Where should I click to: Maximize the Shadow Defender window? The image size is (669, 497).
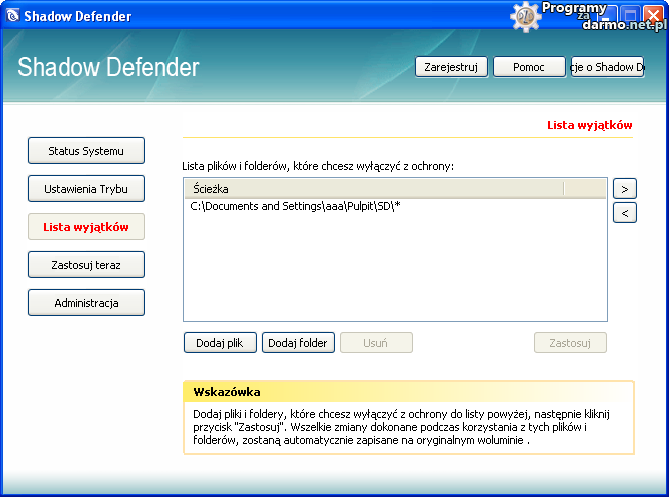tap(631, 15)
